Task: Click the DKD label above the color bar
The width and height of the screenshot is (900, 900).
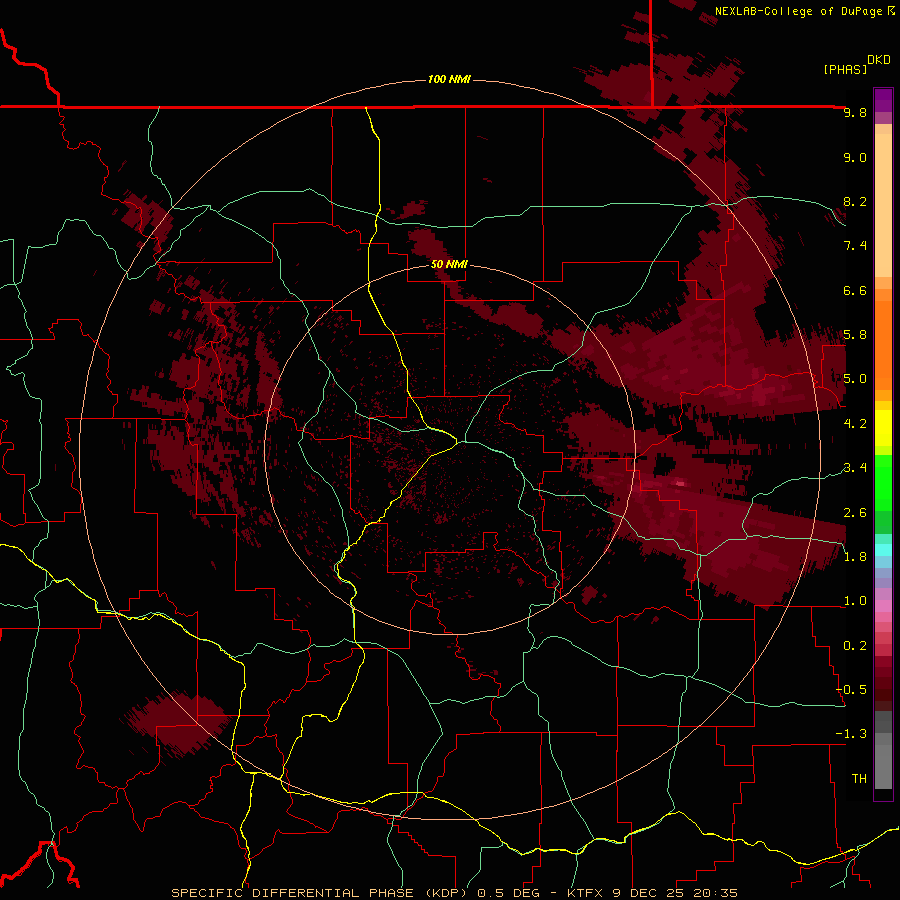Action: point(879,60)
